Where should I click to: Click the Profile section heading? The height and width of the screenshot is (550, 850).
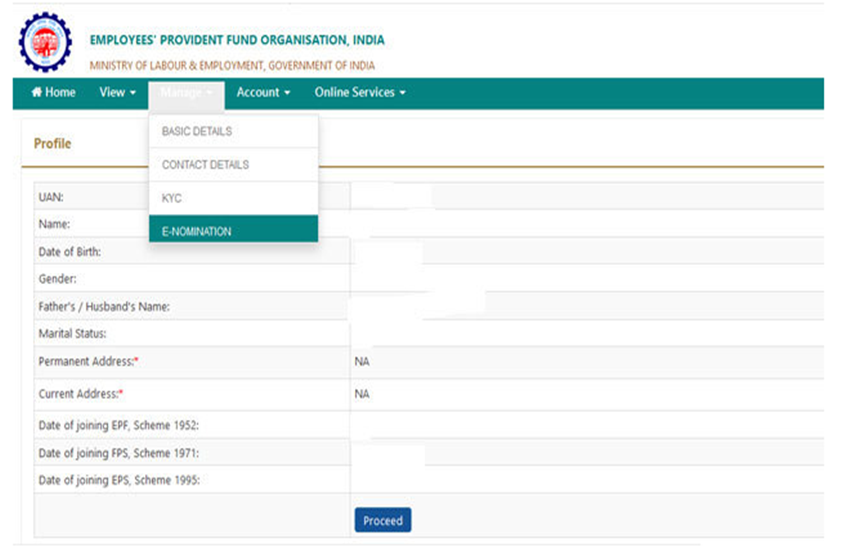[53, 144]
